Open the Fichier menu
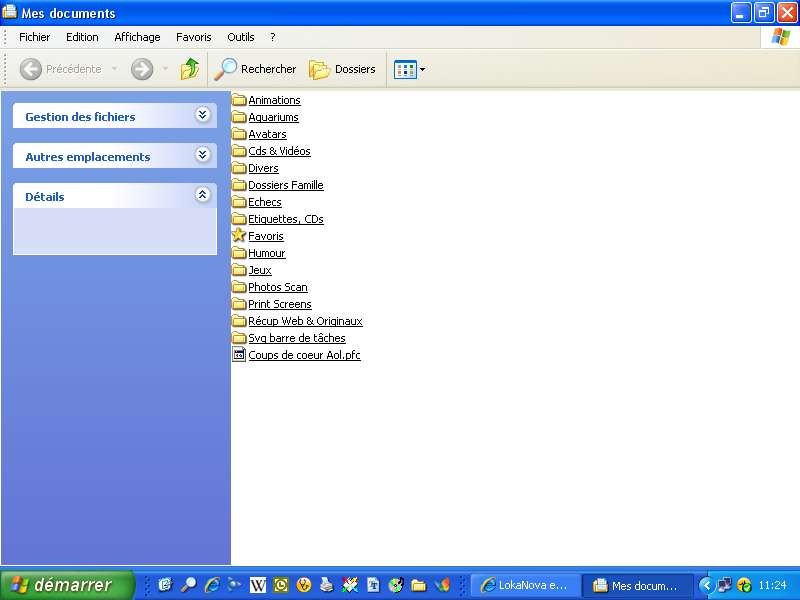Viewport: 800px width, 600px height. 34,37
